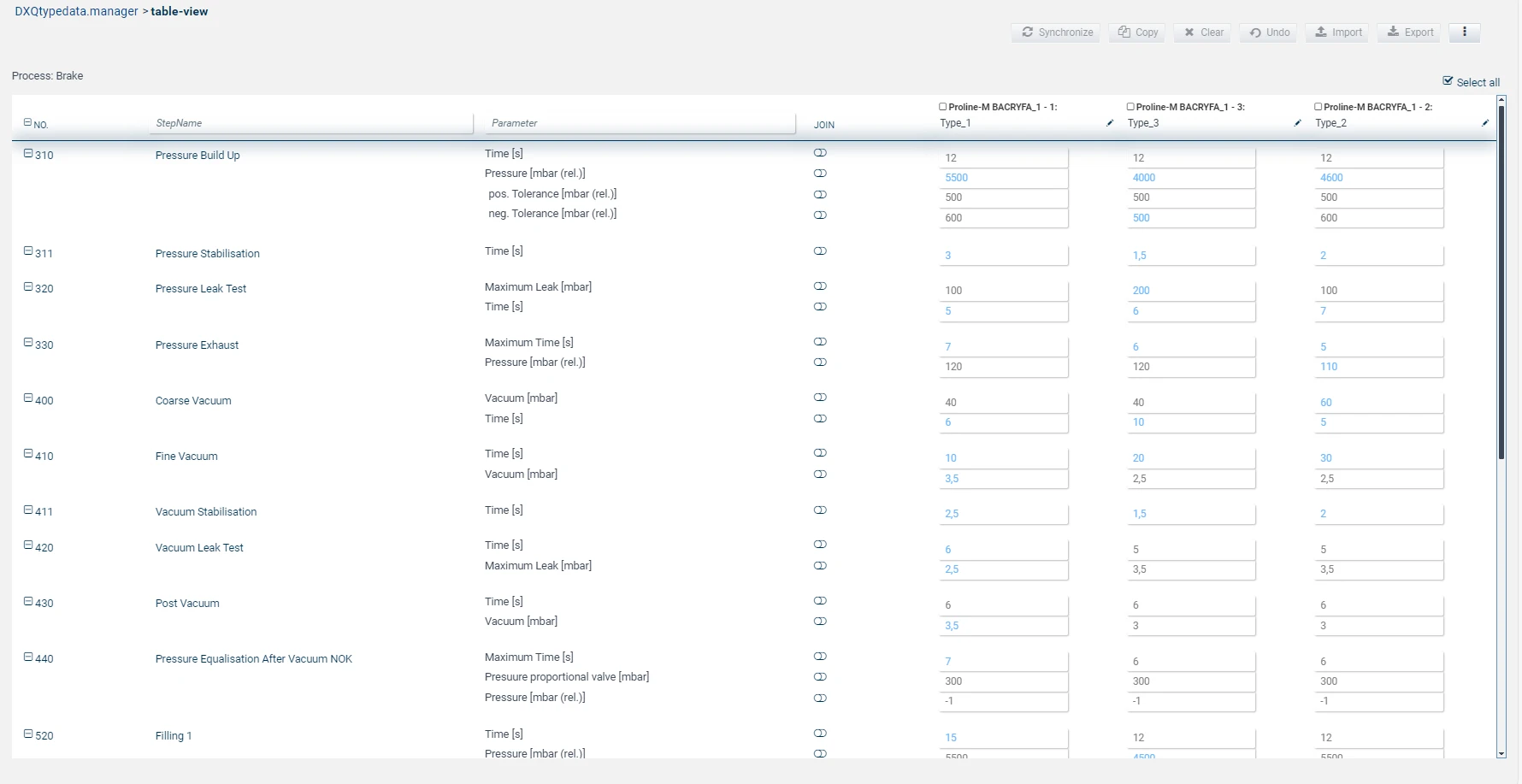Edit Type_2 Coarse Vacuum value 60

tap(1378, 403)
